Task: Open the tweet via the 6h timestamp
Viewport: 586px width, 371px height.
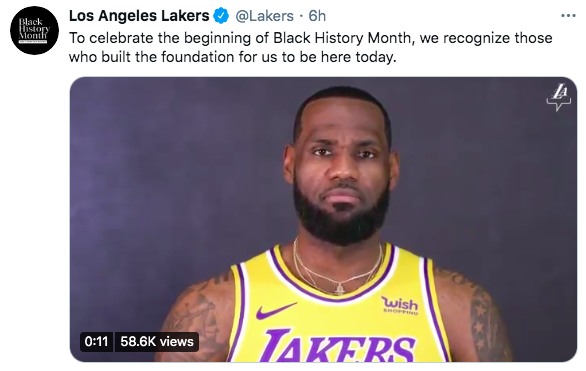Action: (317, 16)
